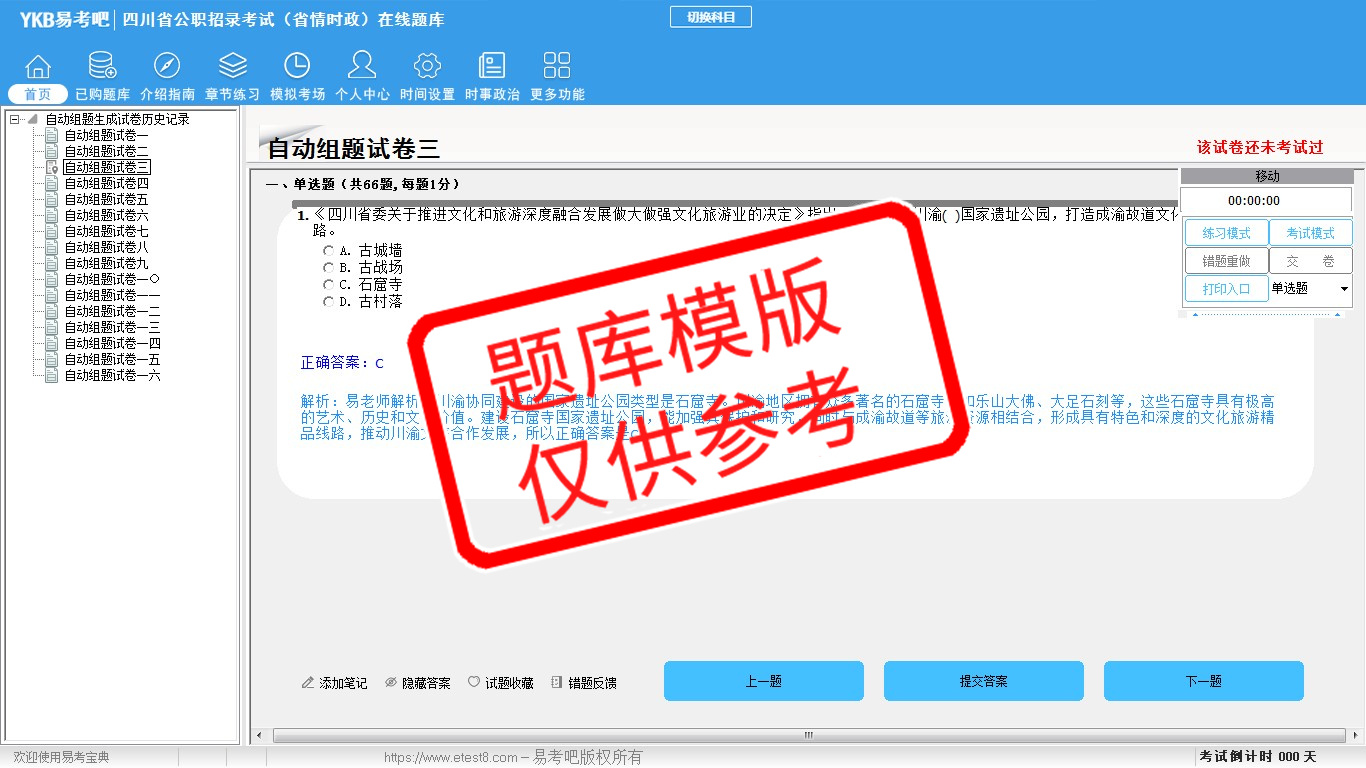Collapse the 自动组题生成试卷历史记录 tree root
The image size is (1366, 768).
(15, 120)
